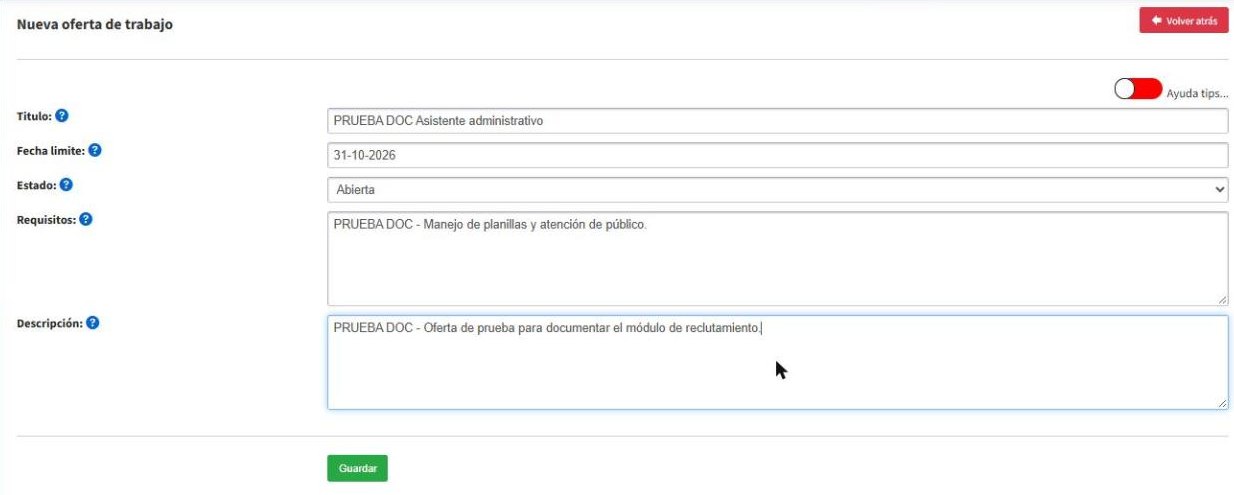1234x495 pixels.
Task: Click the 'Requisitos:' label
Action: [46, 219]
